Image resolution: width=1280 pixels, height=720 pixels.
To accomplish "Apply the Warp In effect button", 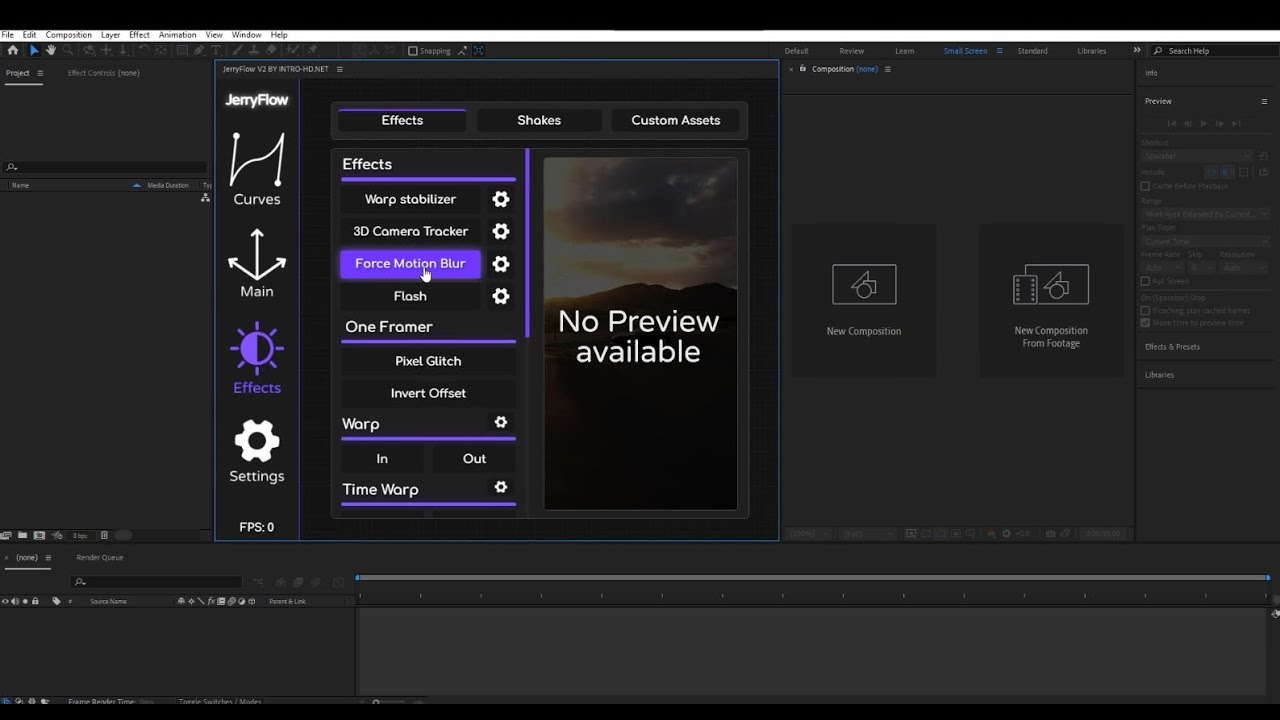I will coord(382,459).
